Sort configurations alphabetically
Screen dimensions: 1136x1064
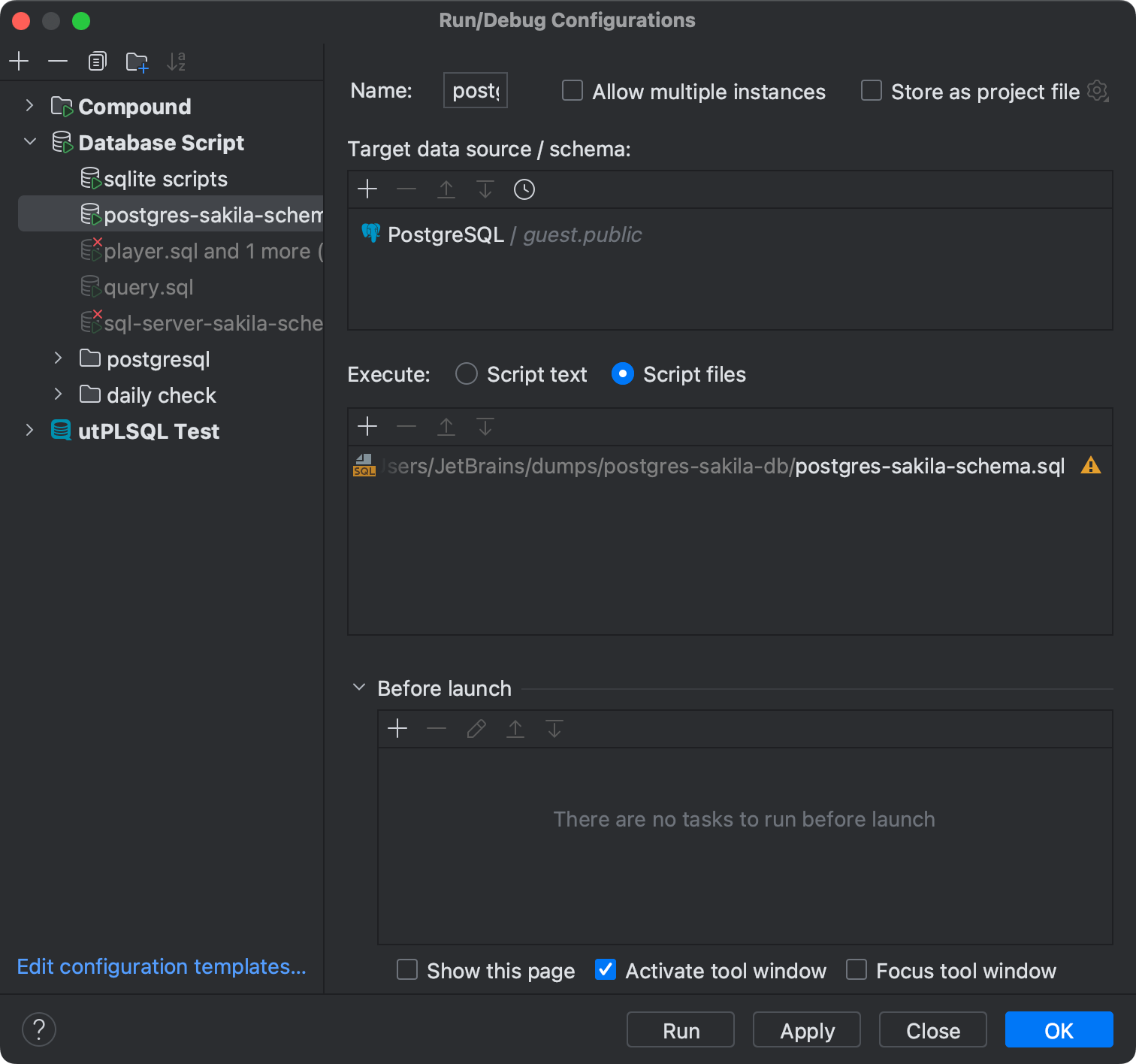coord(176,62)
